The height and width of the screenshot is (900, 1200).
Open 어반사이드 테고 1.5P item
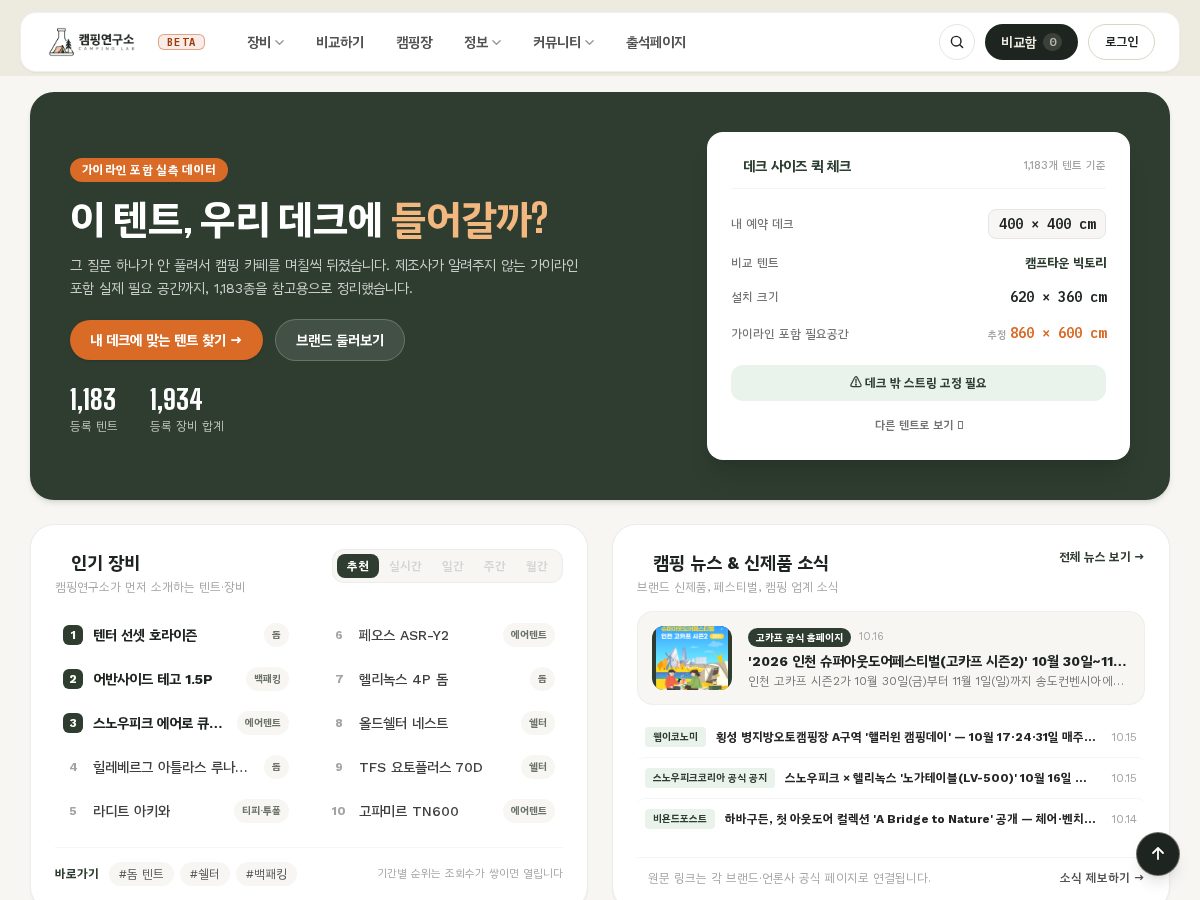click(x=176, y=679)
